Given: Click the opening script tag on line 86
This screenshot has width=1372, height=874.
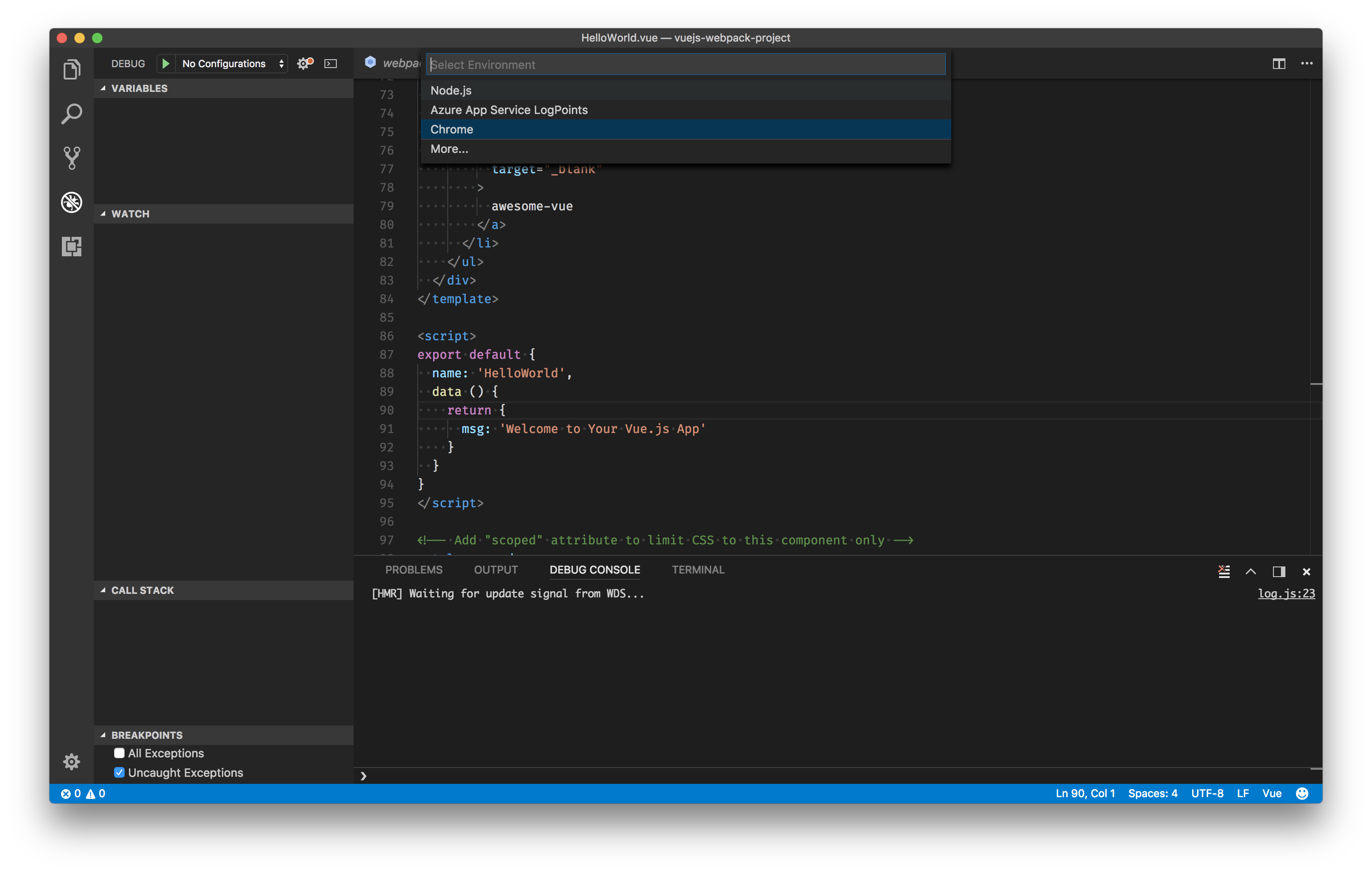Looking at the screenshot, I should (x=446, y=335).
